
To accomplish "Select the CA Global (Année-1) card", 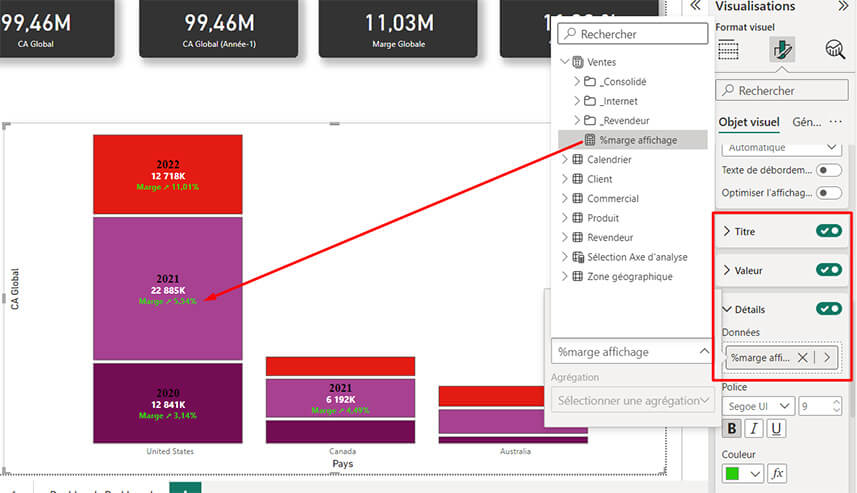I will point(219,28).
